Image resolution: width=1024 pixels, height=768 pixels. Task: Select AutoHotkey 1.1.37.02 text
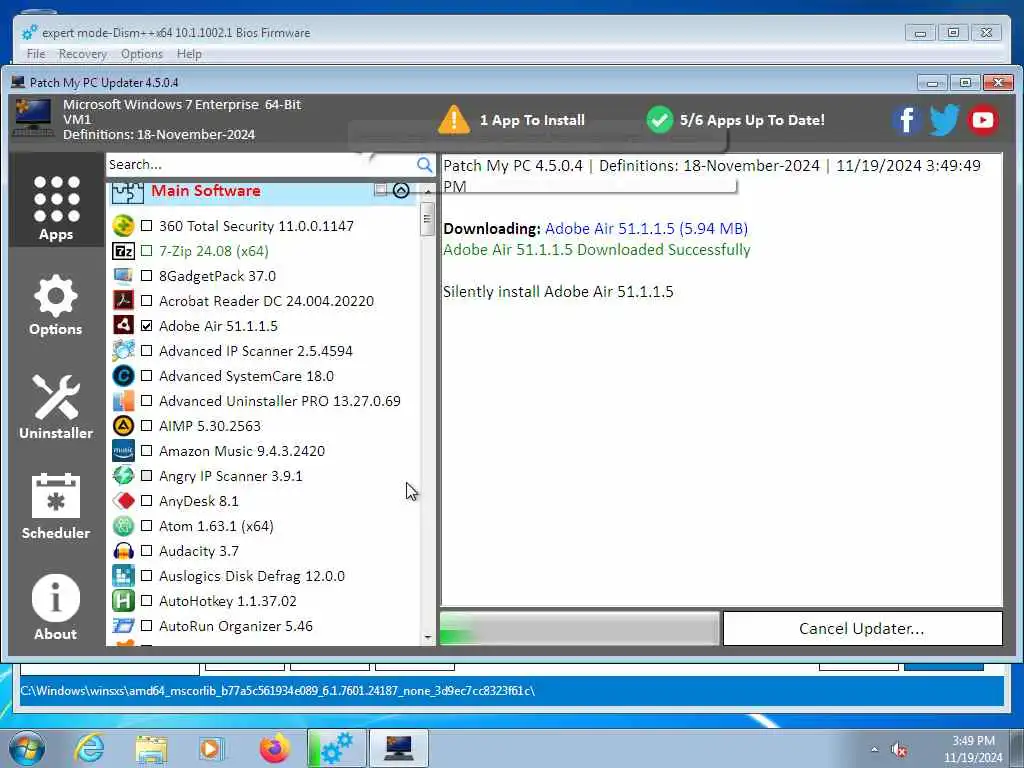228,601
